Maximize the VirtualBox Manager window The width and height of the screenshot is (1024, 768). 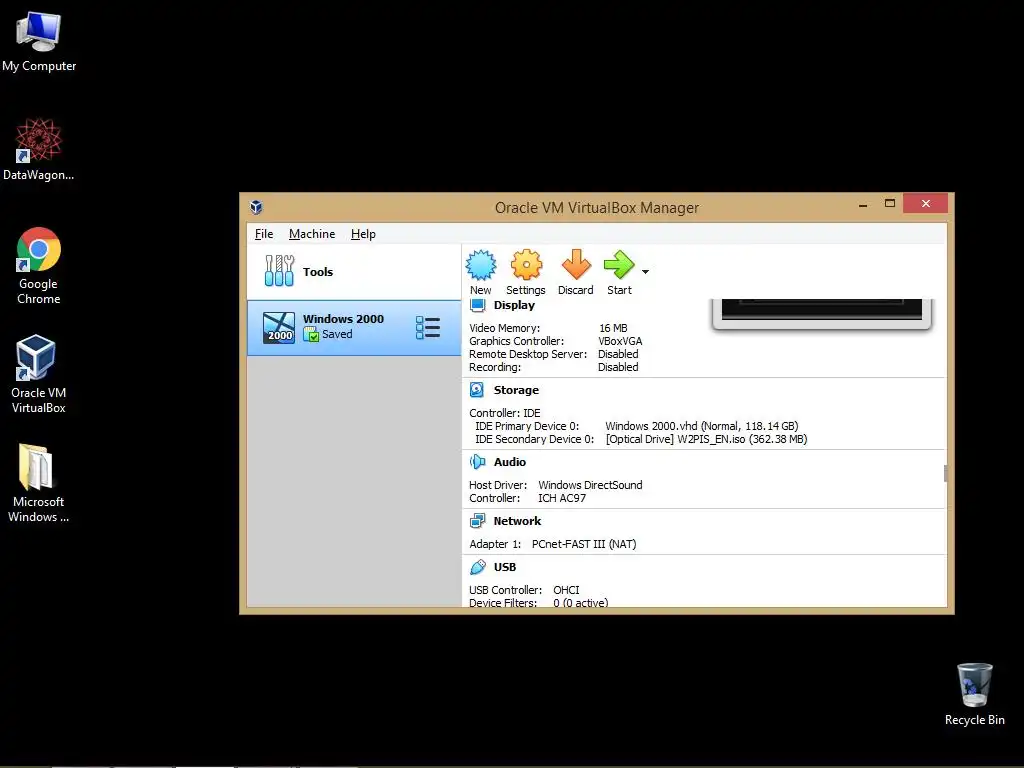(x=889, y=203)
